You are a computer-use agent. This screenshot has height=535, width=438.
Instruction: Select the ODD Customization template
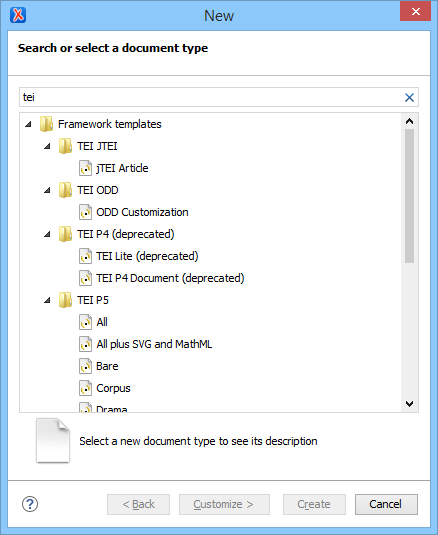(142, 212)
